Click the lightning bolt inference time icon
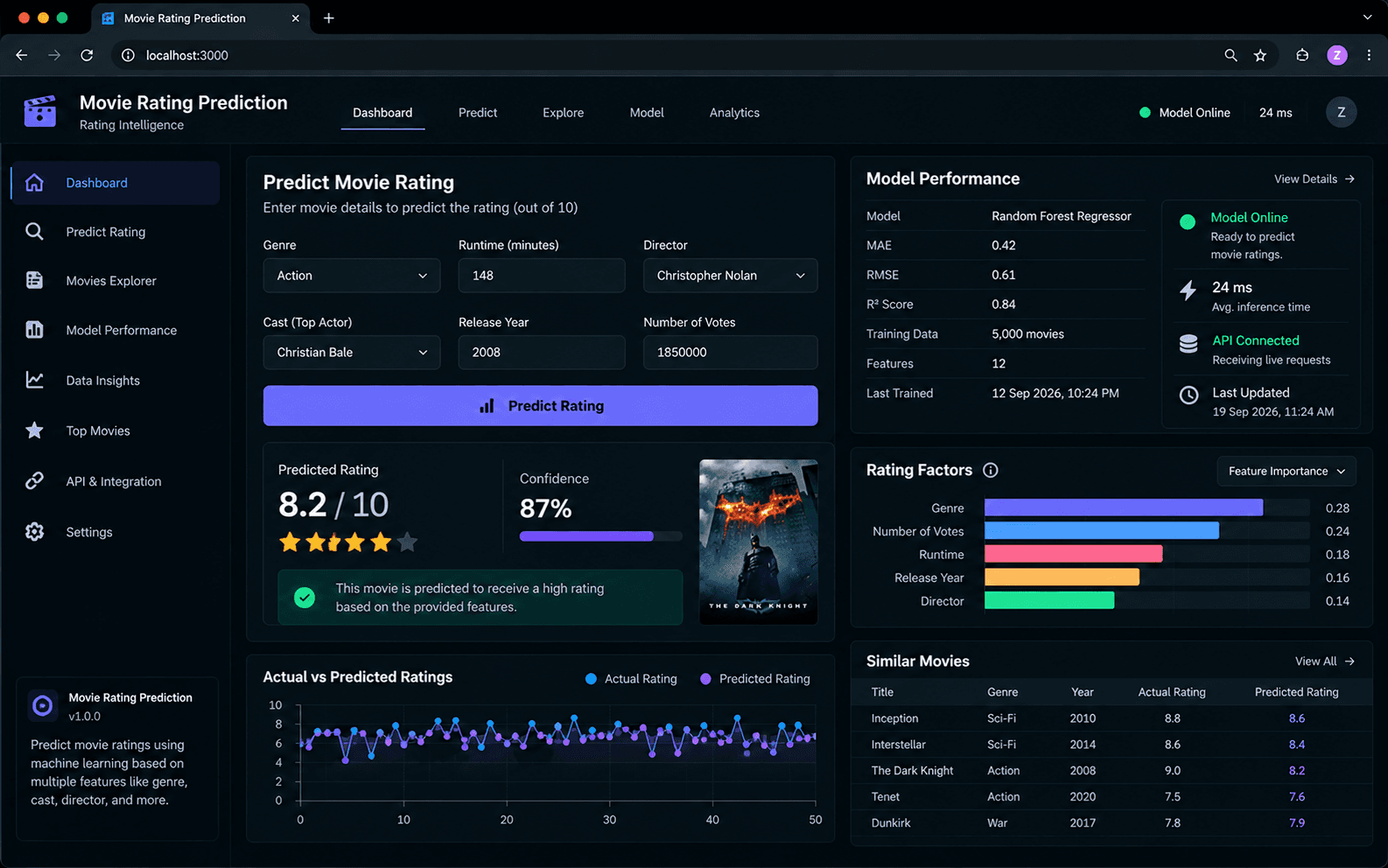 coord(1188,290)
